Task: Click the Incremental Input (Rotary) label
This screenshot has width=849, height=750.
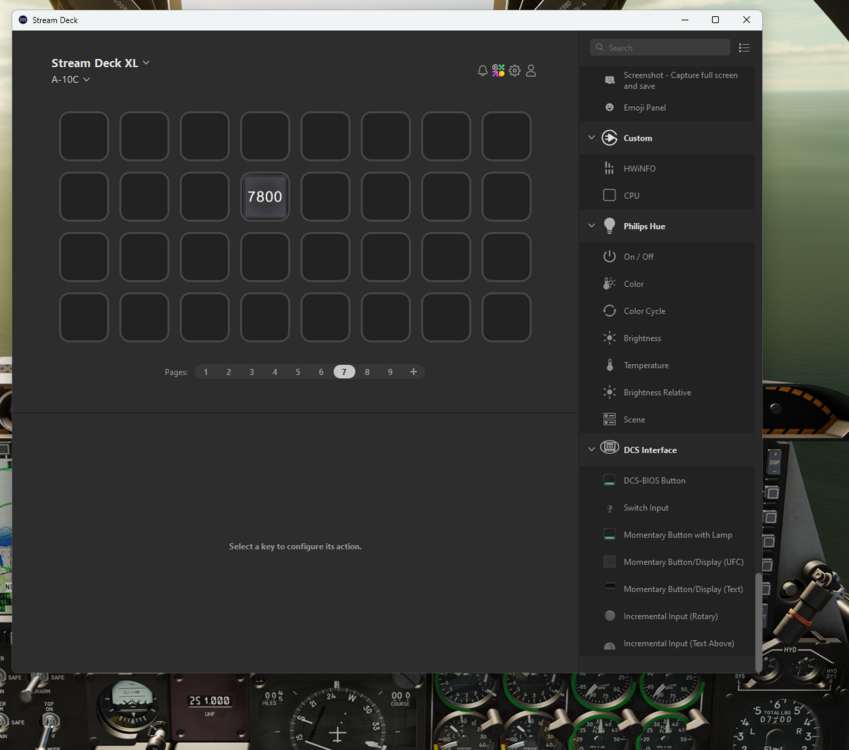Action: click(670, 616)
